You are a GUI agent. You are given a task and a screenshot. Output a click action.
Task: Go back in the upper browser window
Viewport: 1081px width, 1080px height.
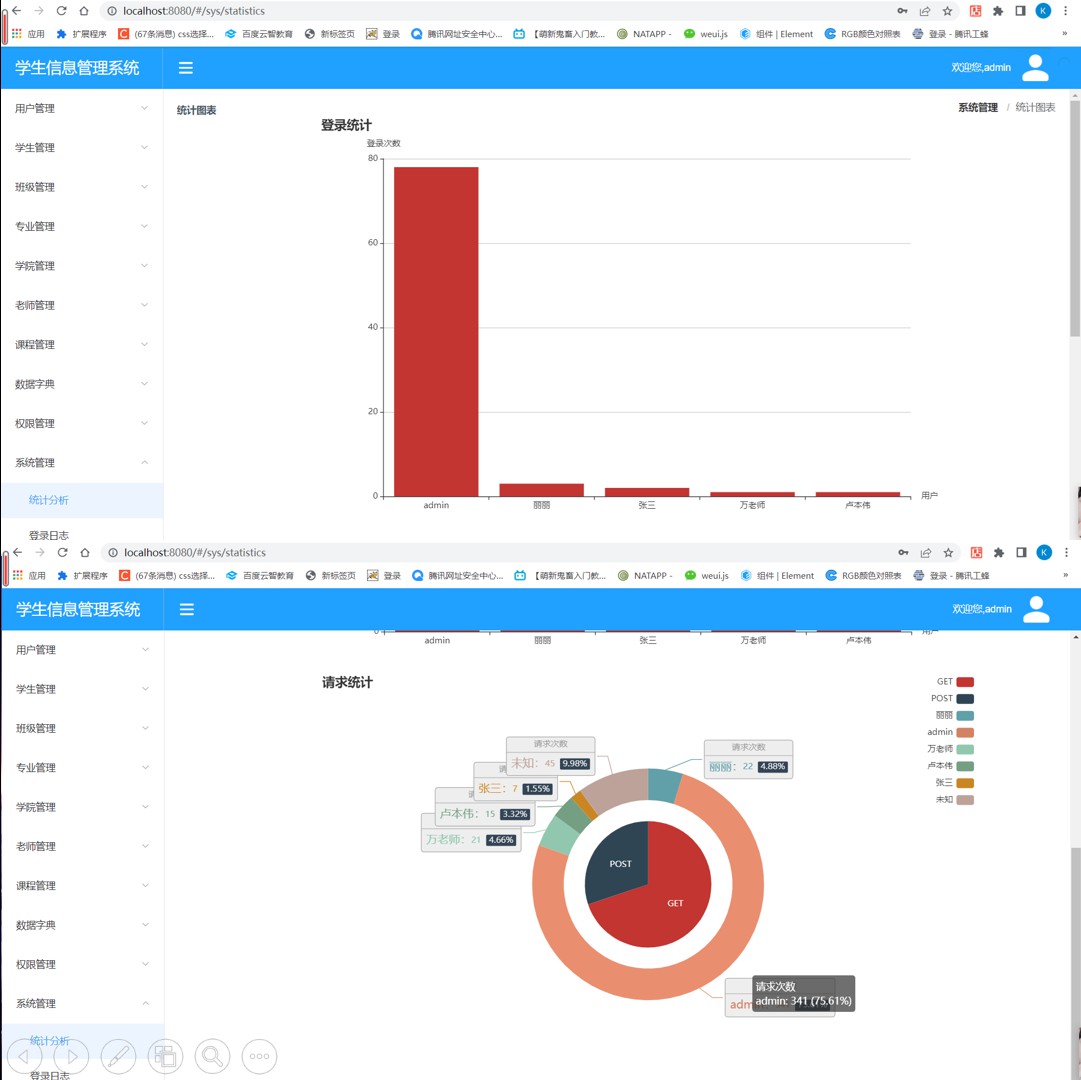click(17, 11)
